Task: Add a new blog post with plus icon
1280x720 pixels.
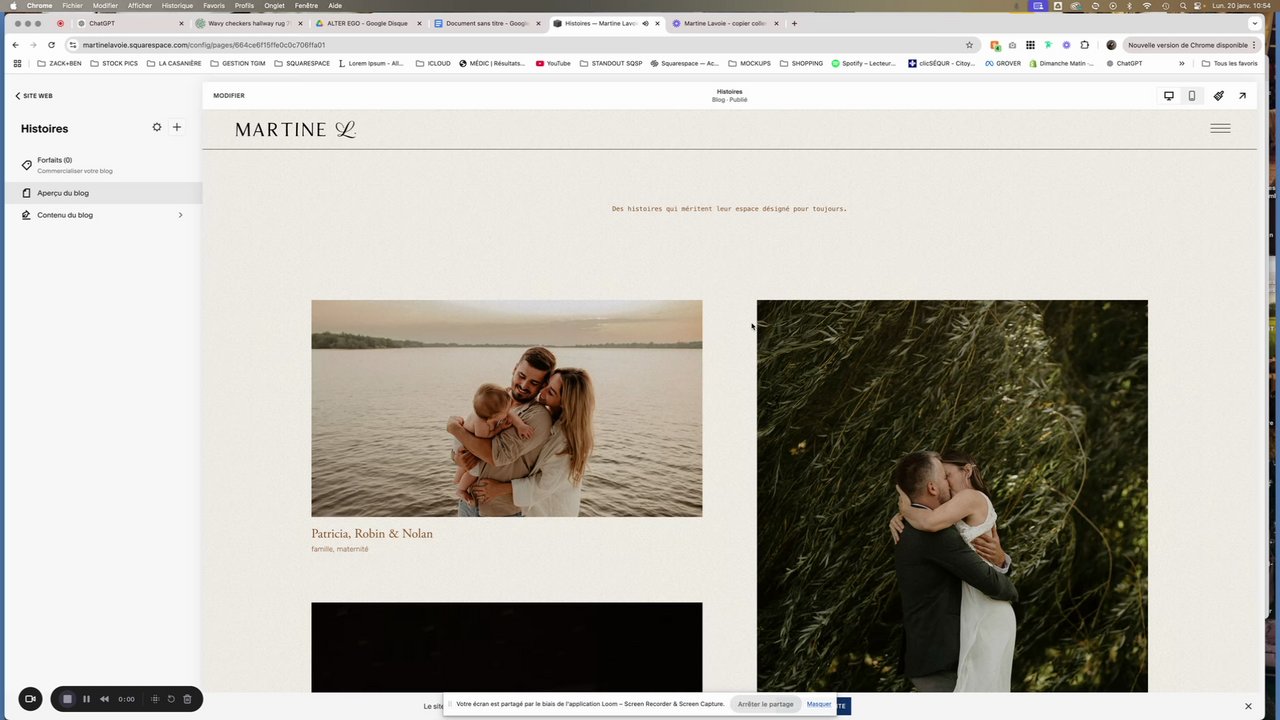Action: pyautogui.click(x=177, y=127)
